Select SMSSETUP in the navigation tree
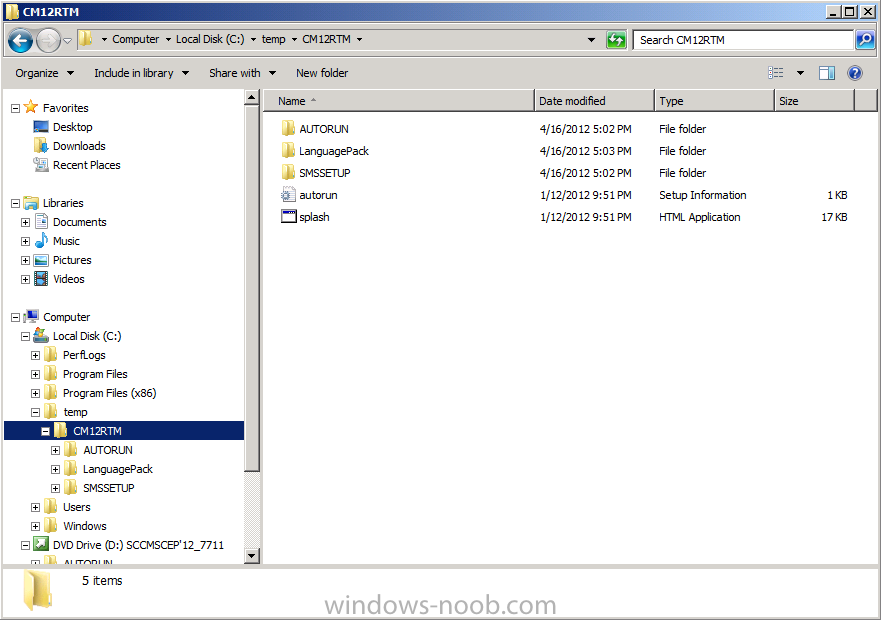 108,488
